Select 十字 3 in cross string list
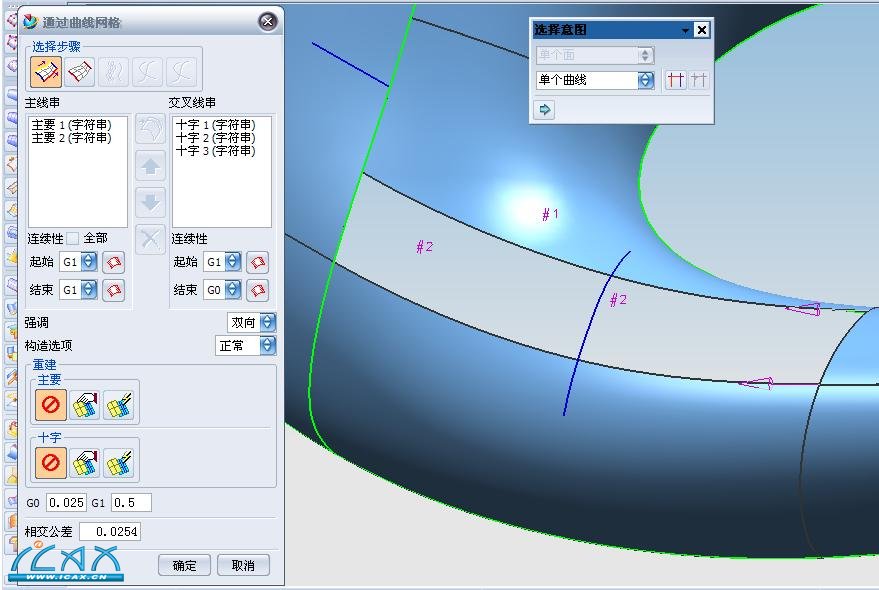879x590 pixels. click(215, 151)
